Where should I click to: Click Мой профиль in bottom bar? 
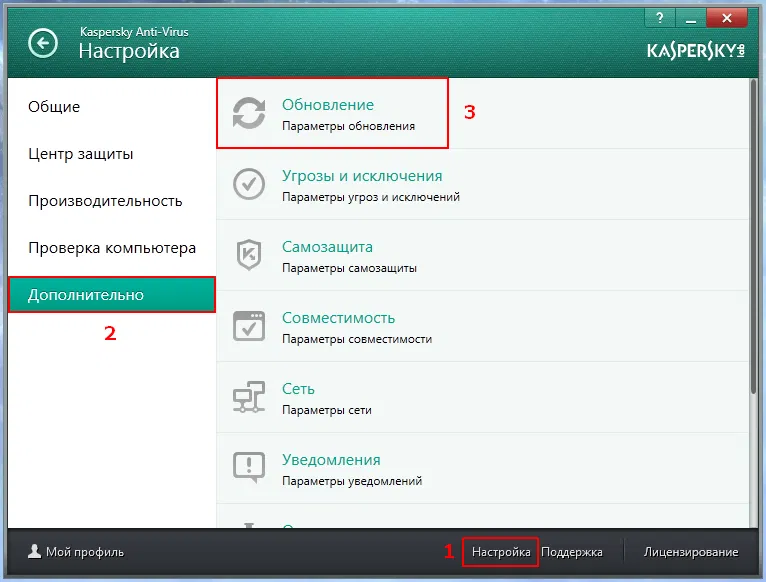[85, 552]
